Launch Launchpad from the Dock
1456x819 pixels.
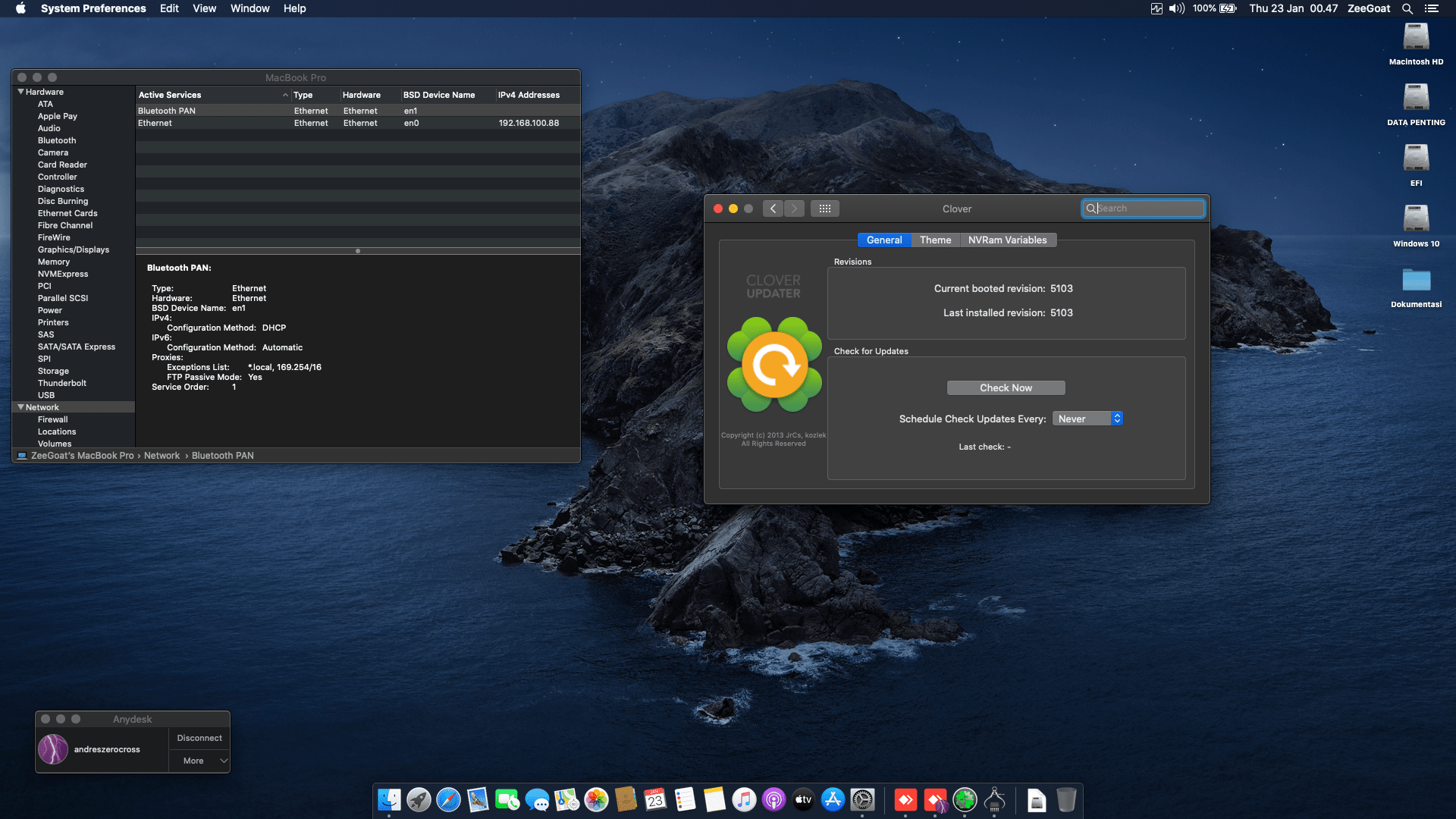pyautogui.click(x=419, y=799)
